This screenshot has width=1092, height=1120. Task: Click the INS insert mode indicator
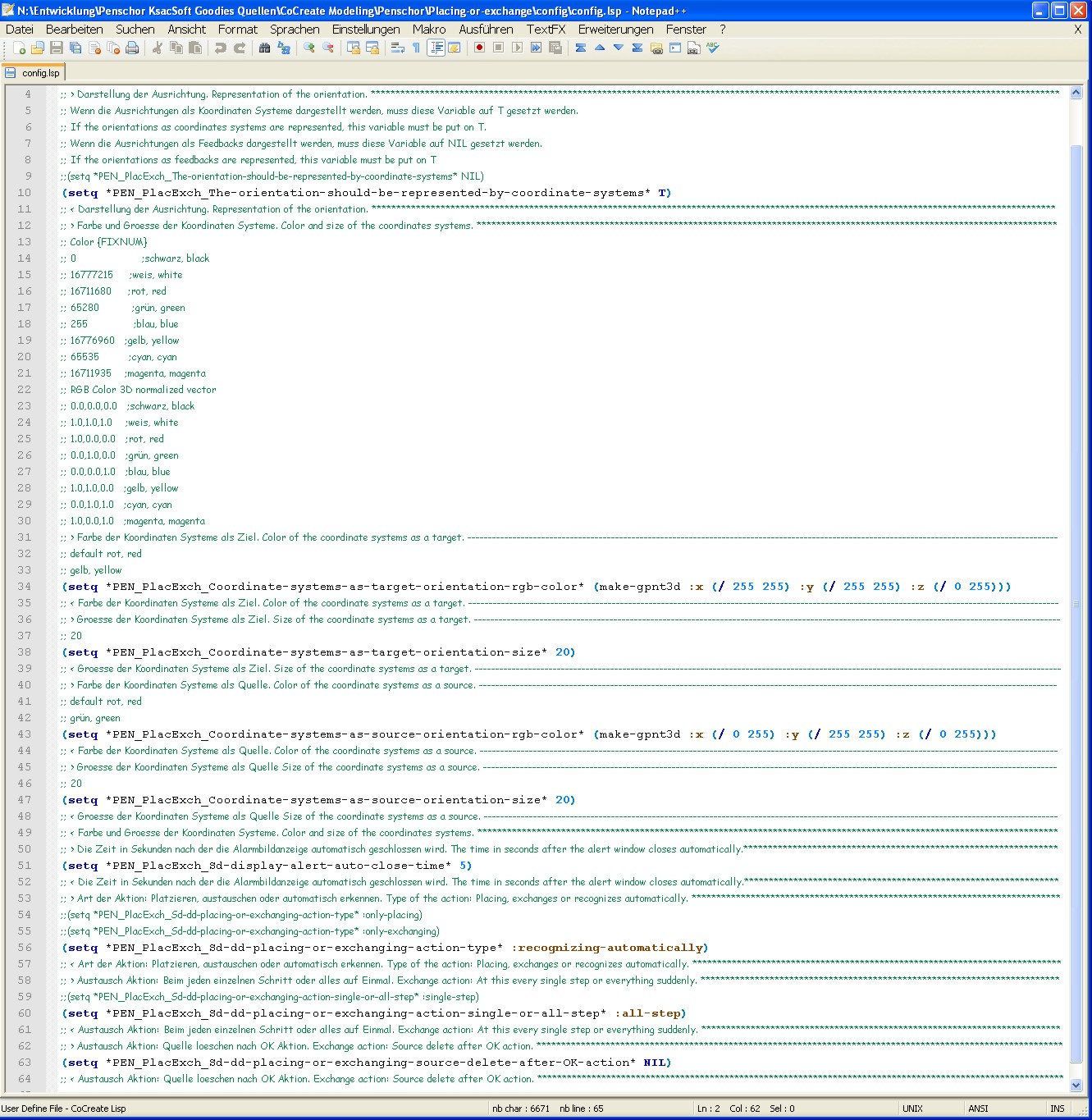pos(1058,1109)
